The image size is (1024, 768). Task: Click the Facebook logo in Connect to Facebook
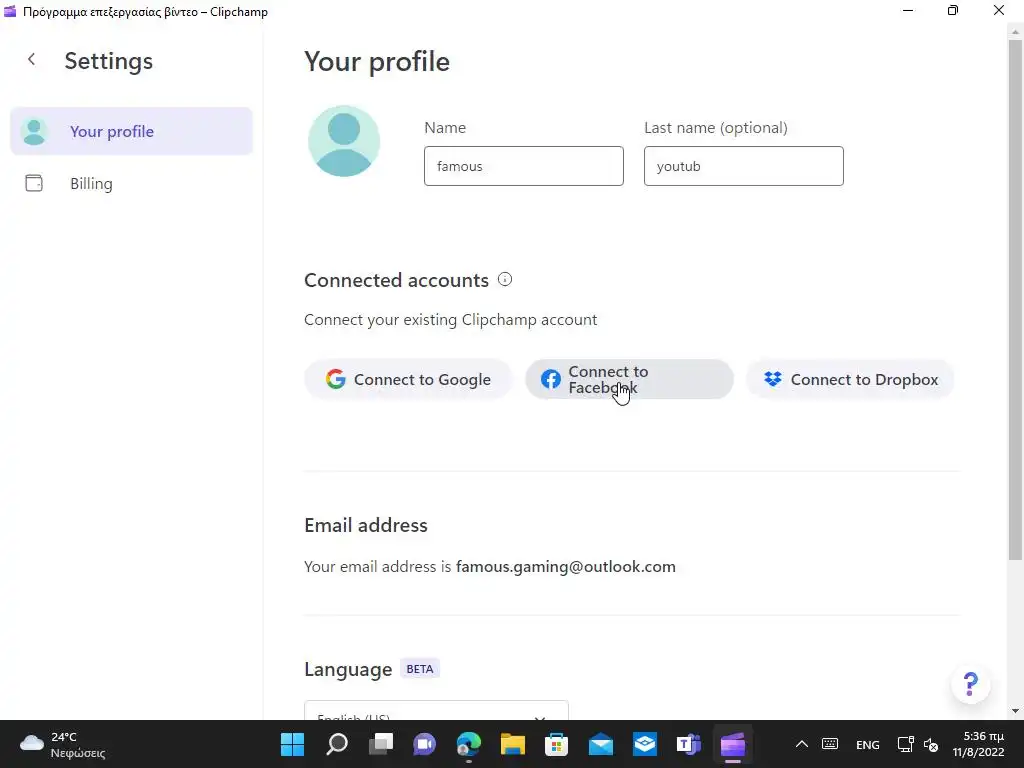tap(551, 379)
